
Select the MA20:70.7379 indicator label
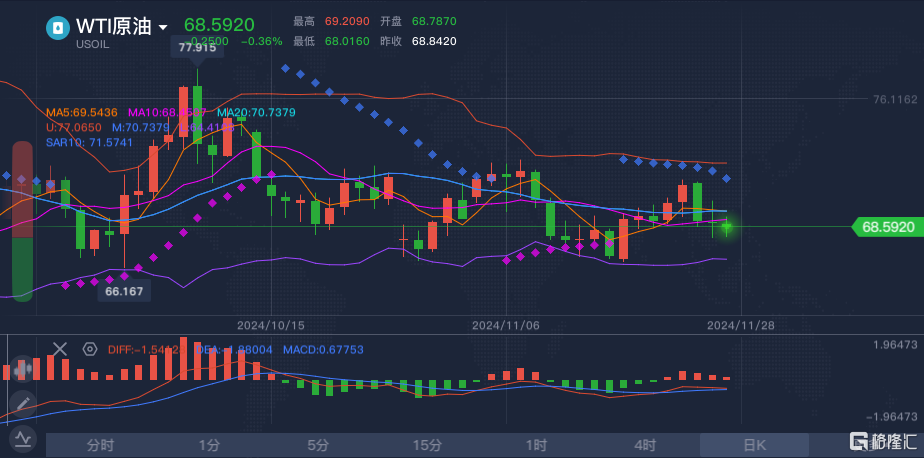pos(256,112)
